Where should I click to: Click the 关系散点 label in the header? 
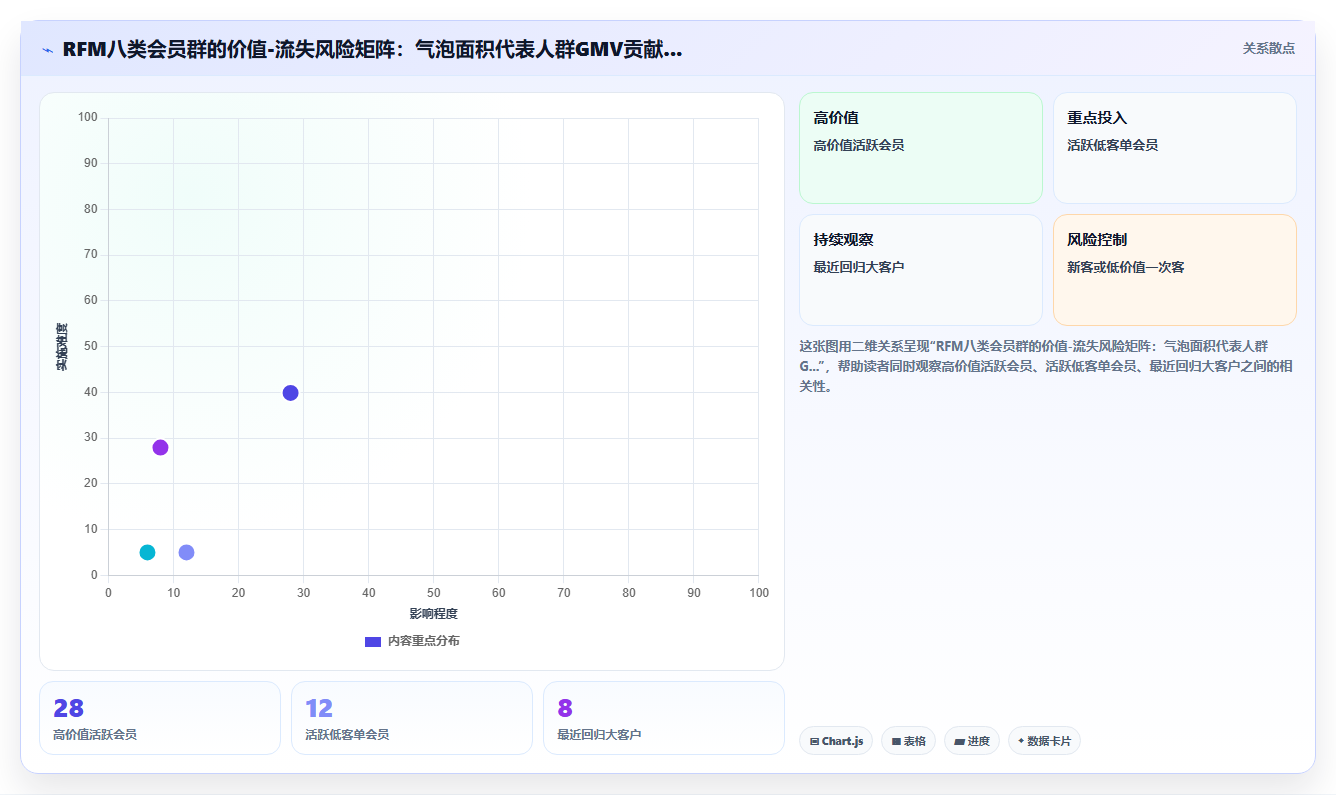point(1268,48)
